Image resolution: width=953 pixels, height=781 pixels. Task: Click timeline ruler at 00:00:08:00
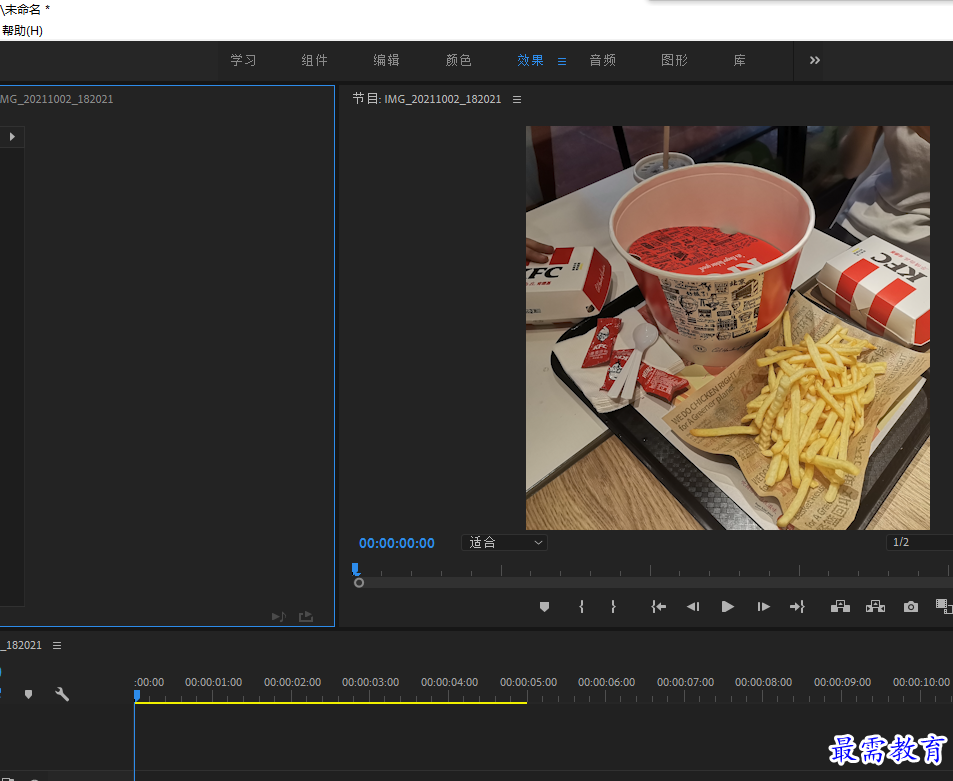click(x=763, y=683)
